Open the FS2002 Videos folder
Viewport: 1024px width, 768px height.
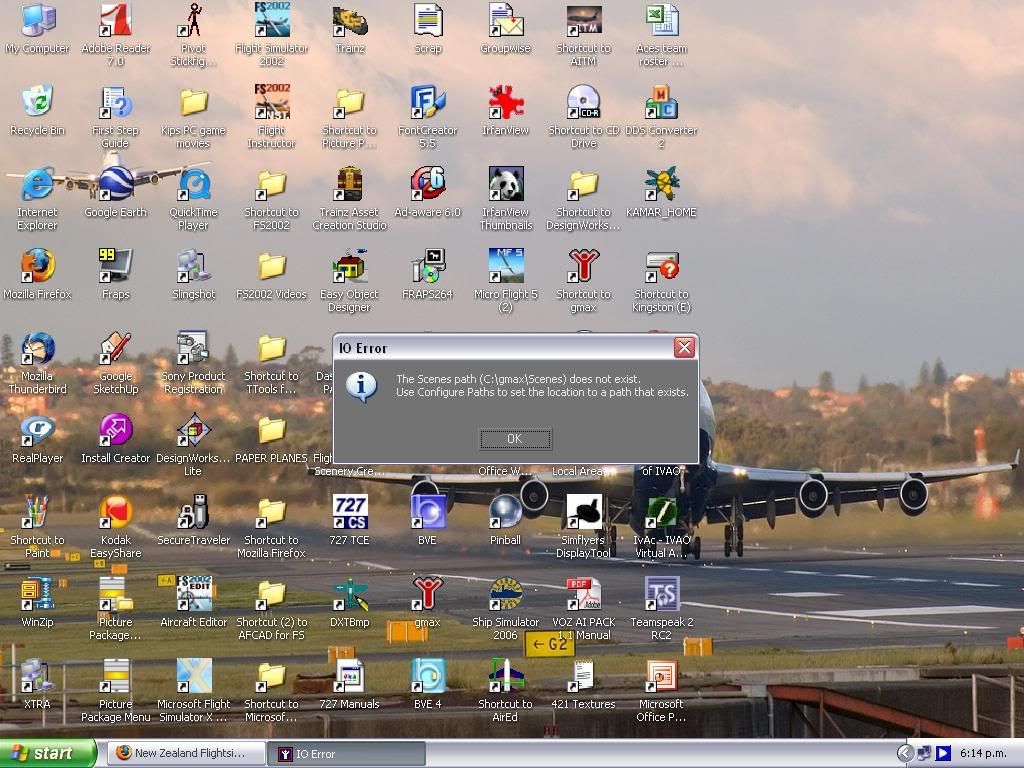(x=272, y=268)
